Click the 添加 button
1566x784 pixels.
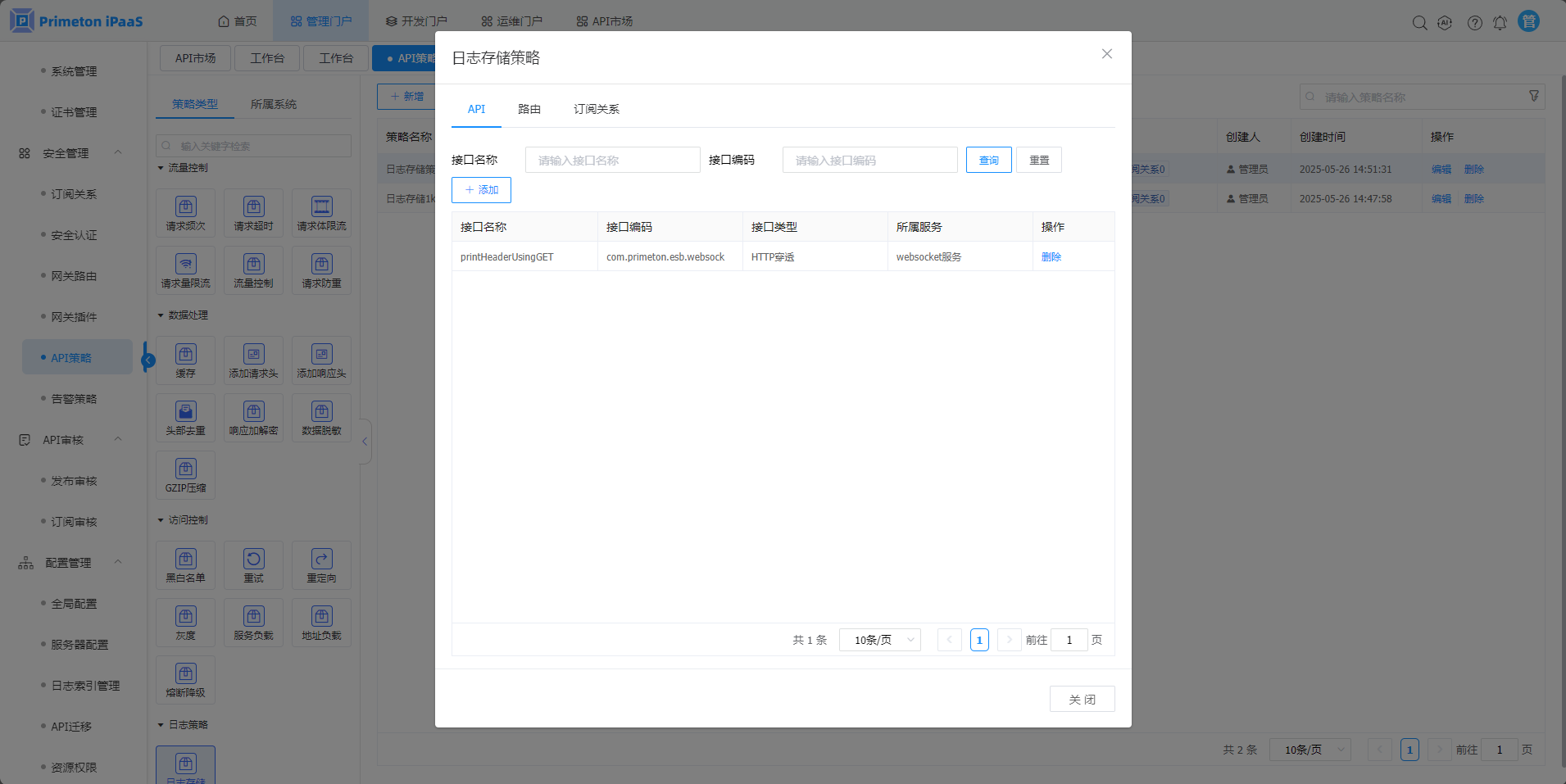coord(481,190)
